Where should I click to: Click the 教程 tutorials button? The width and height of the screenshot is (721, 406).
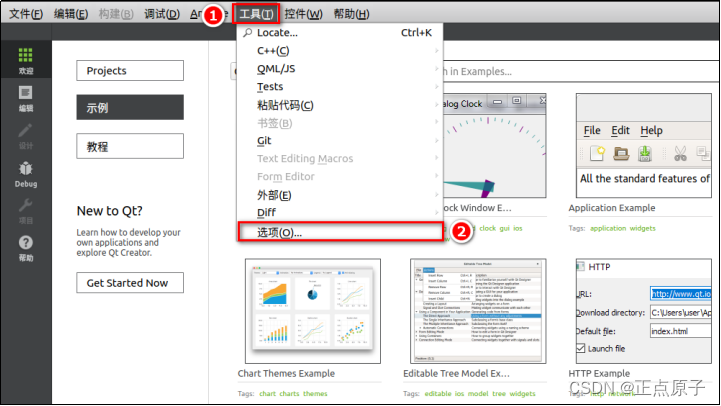click(x=130, y=146)
